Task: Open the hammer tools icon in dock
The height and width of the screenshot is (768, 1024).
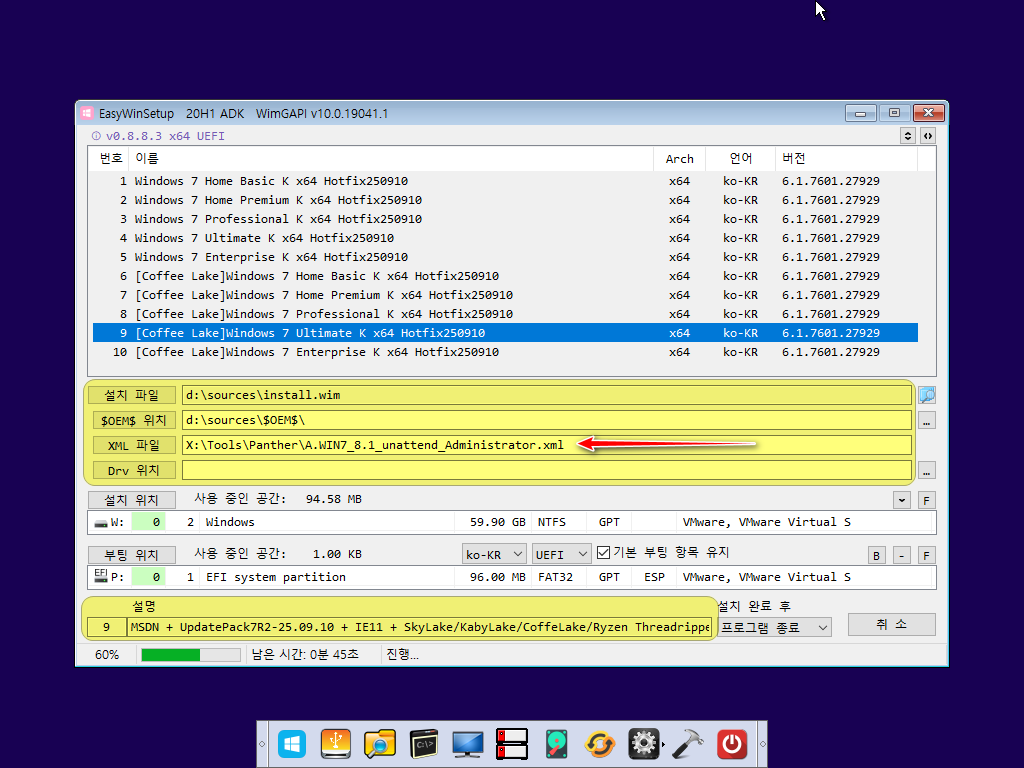Action: point(688,744)
